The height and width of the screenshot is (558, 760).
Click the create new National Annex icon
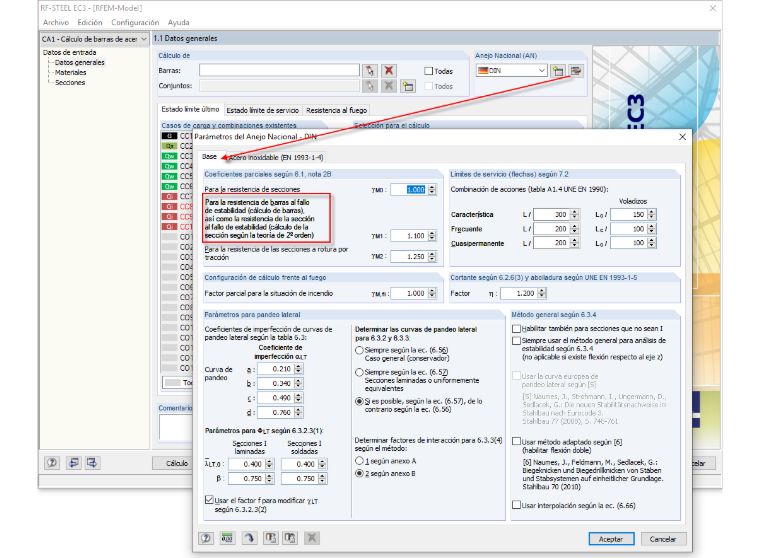point(558,71)
